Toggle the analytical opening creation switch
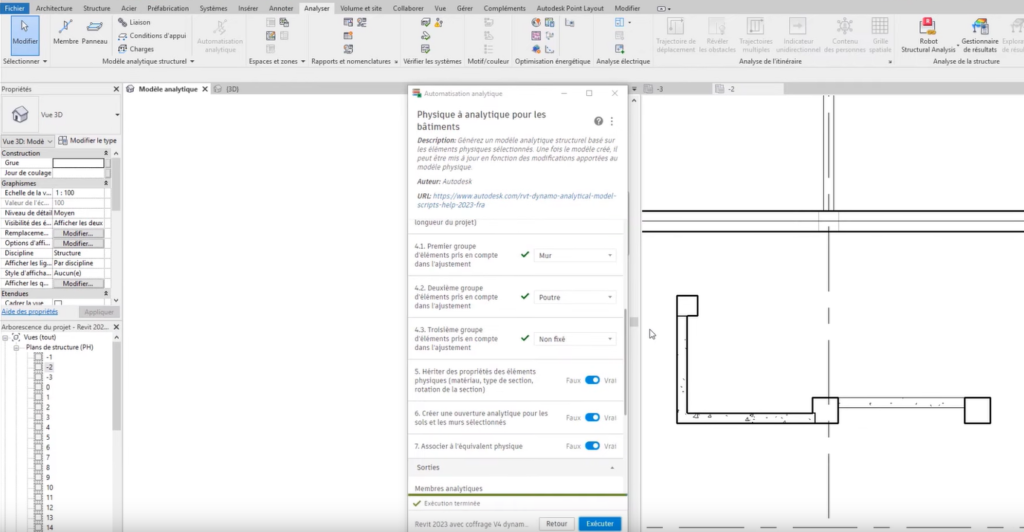Image resolution: width=1024 pixels, height=532 pixels. [592, 417]
